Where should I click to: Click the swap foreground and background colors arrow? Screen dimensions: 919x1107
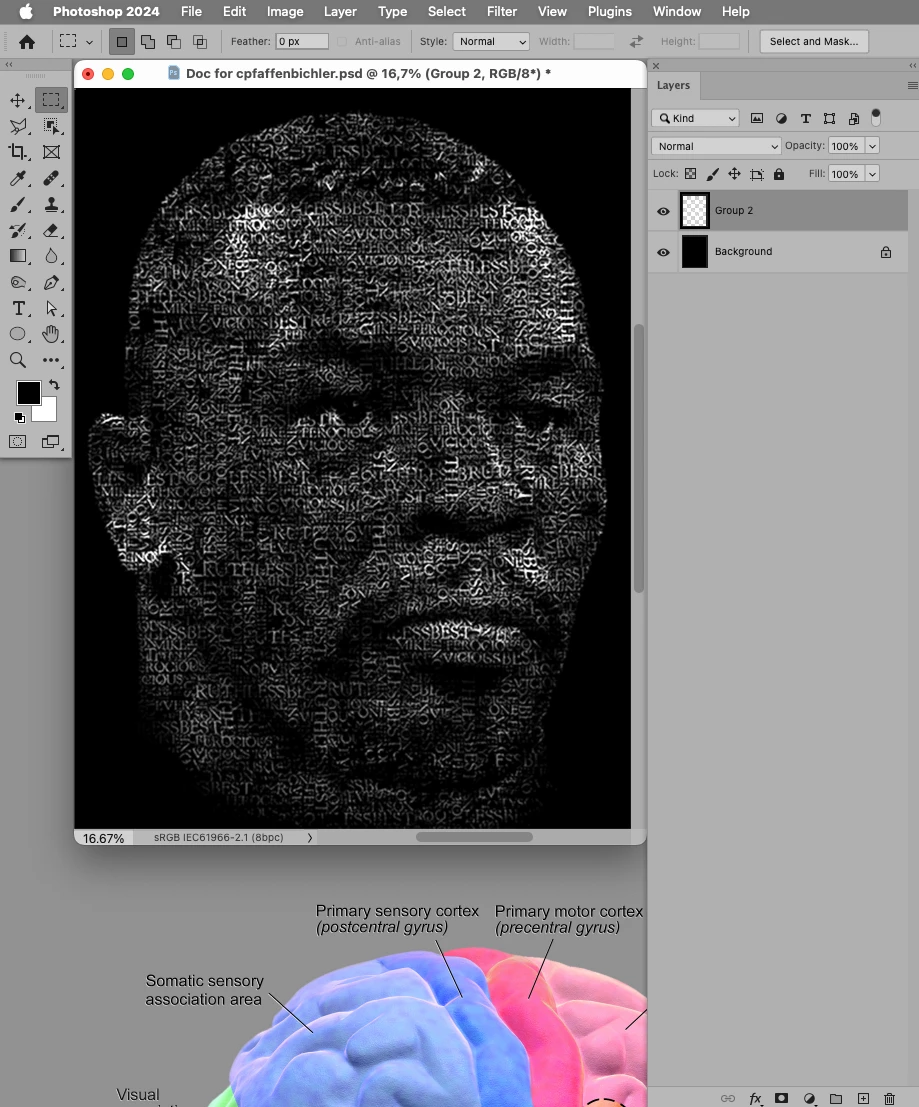point(54,385)
